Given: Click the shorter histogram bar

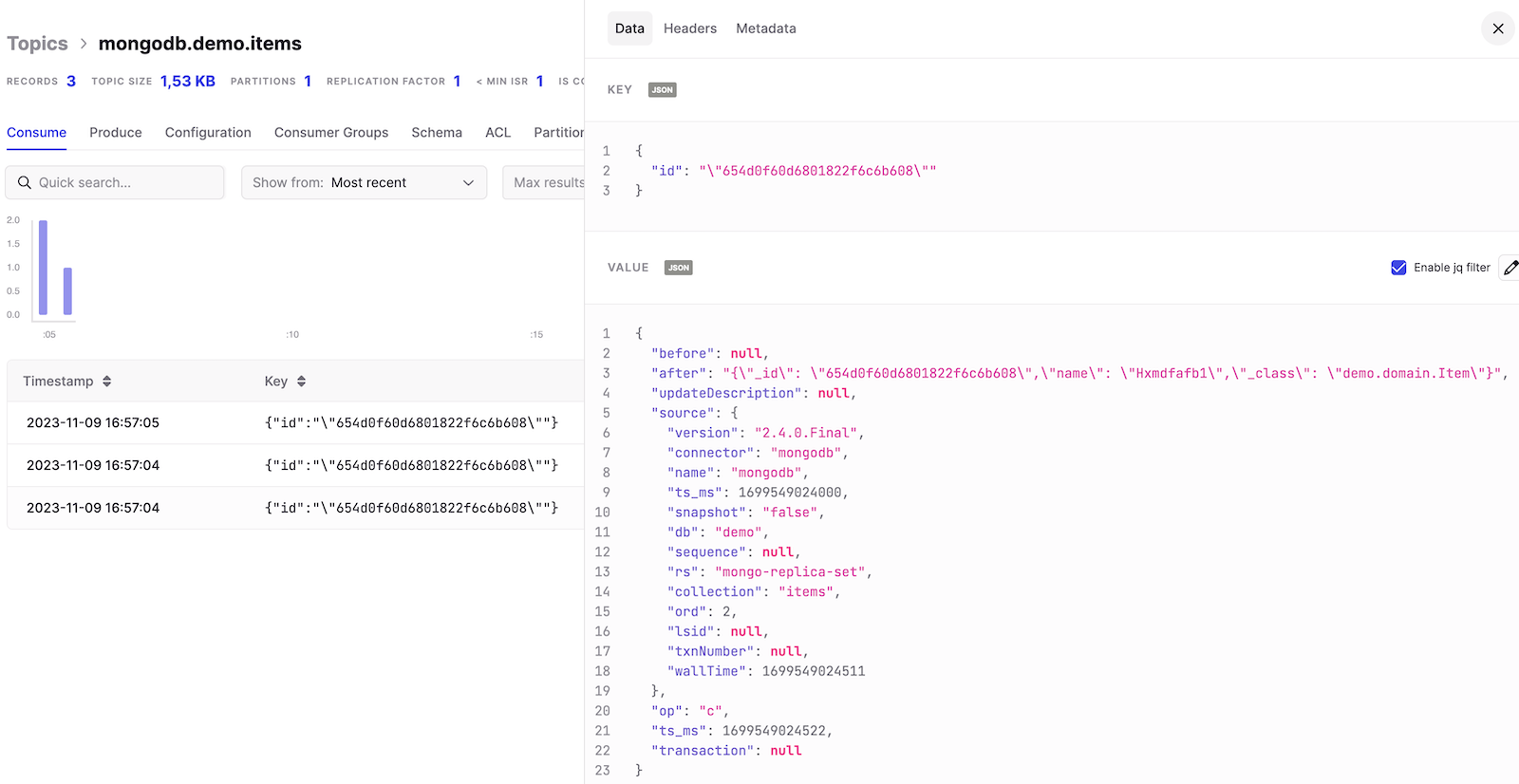Looking at the screenshot, I should point(67,290).
